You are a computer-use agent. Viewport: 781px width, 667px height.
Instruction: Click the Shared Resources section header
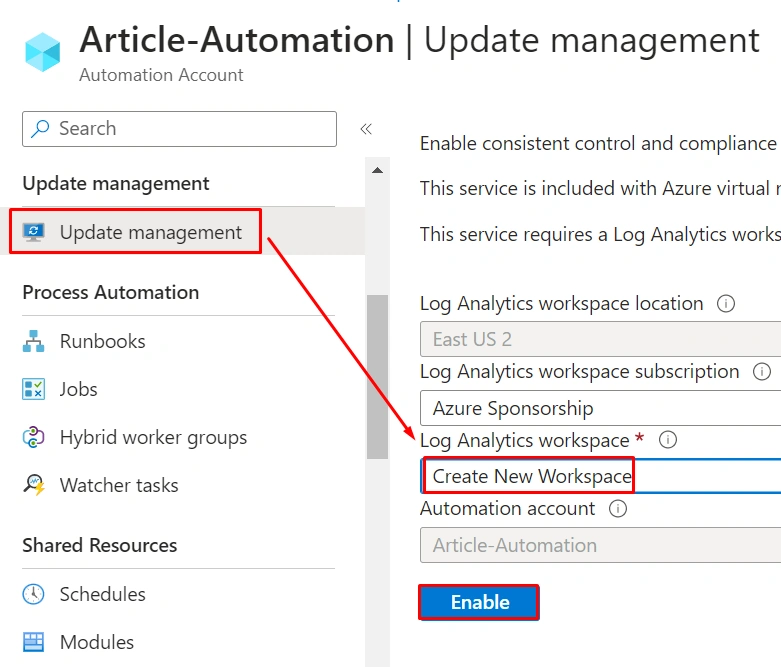tap(100, 545)
